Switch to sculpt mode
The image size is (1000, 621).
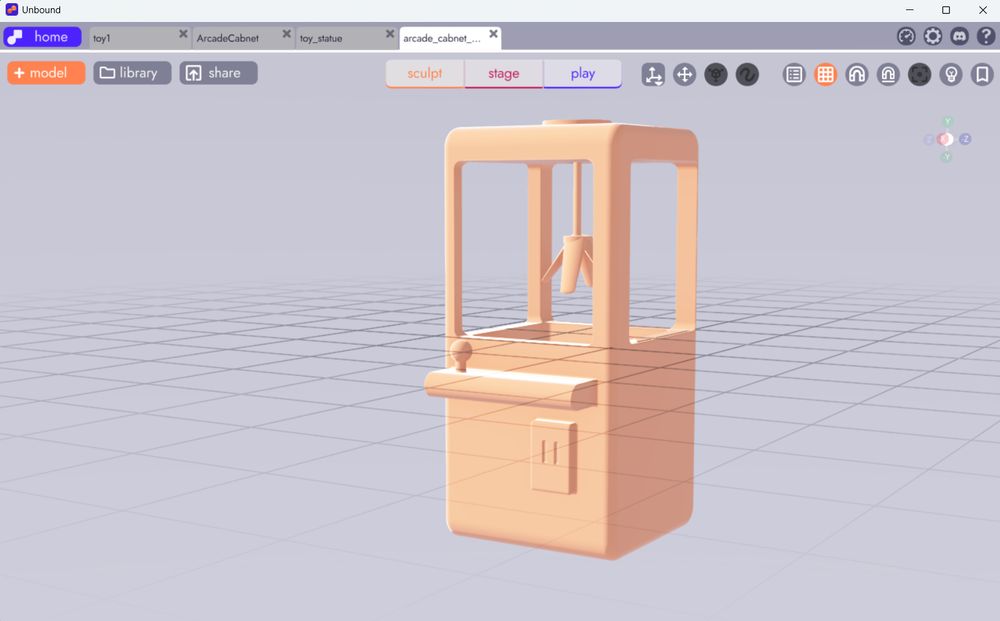pos(425,73)
